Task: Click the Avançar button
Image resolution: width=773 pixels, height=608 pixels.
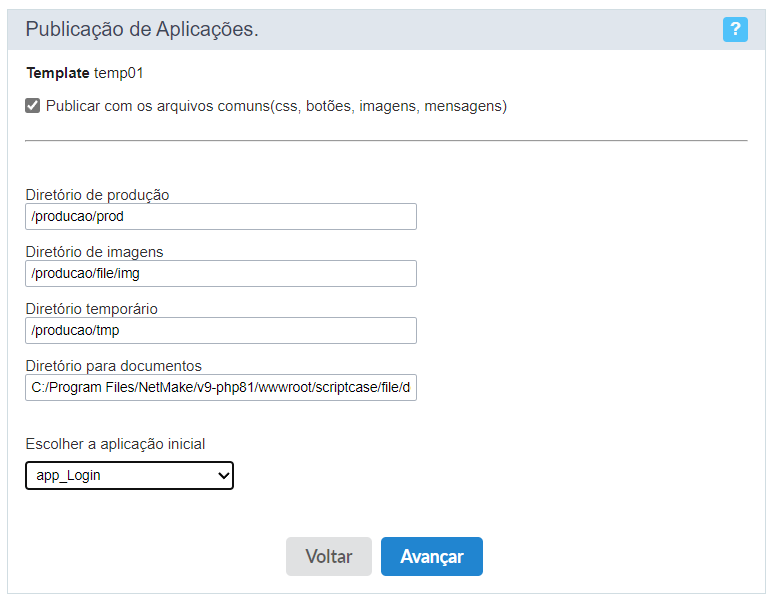Action: click(431, 556)
